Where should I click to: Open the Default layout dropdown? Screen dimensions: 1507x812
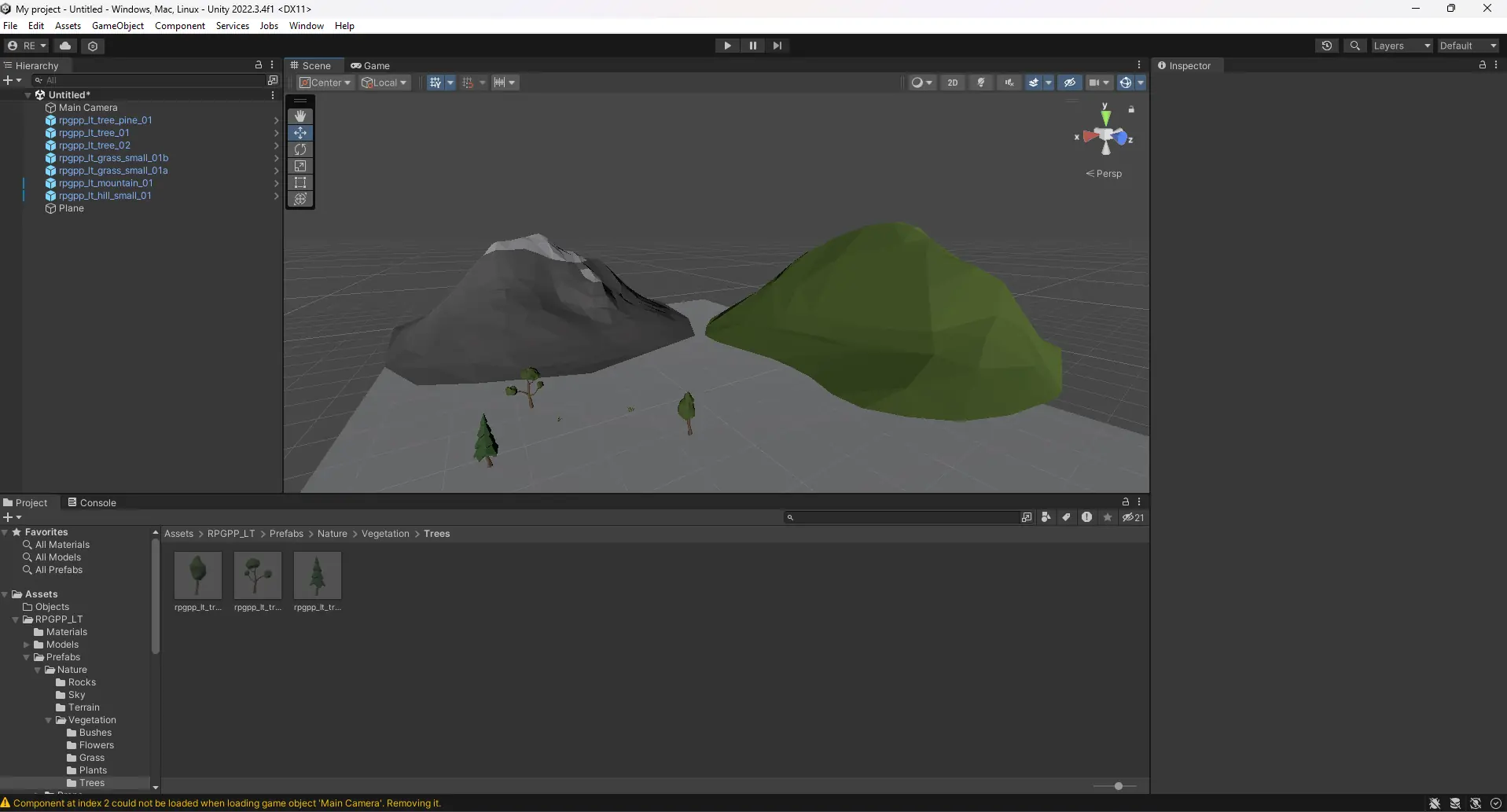point(1468,46)
